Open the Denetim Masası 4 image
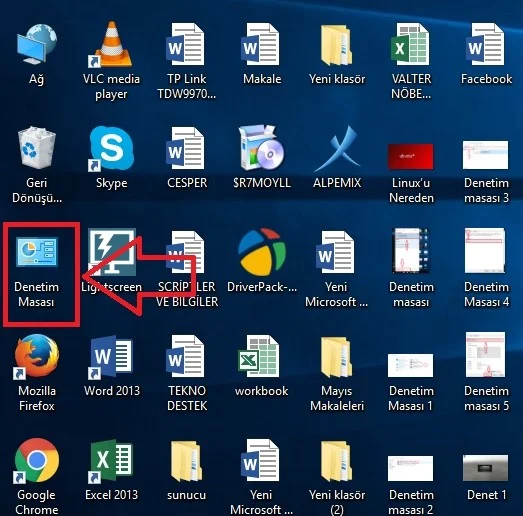 (x=485, y=250)
